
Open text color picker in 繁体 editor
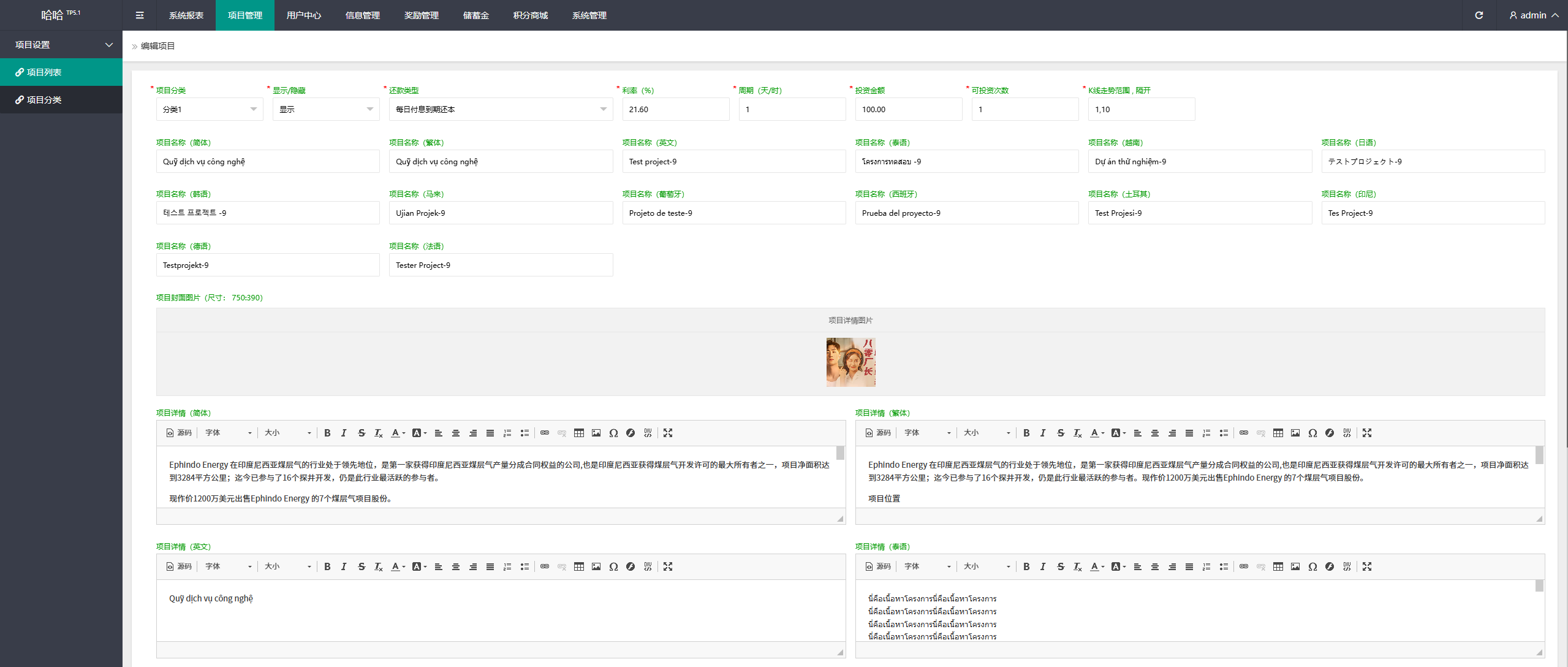[x=1097, y=433]
